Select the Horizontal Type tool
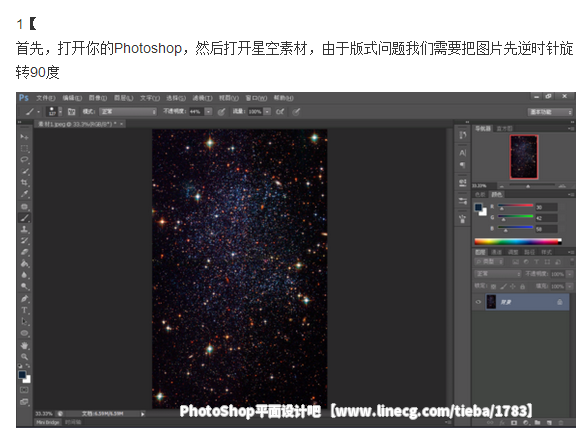The image size is (588, 430). (25, 310)
